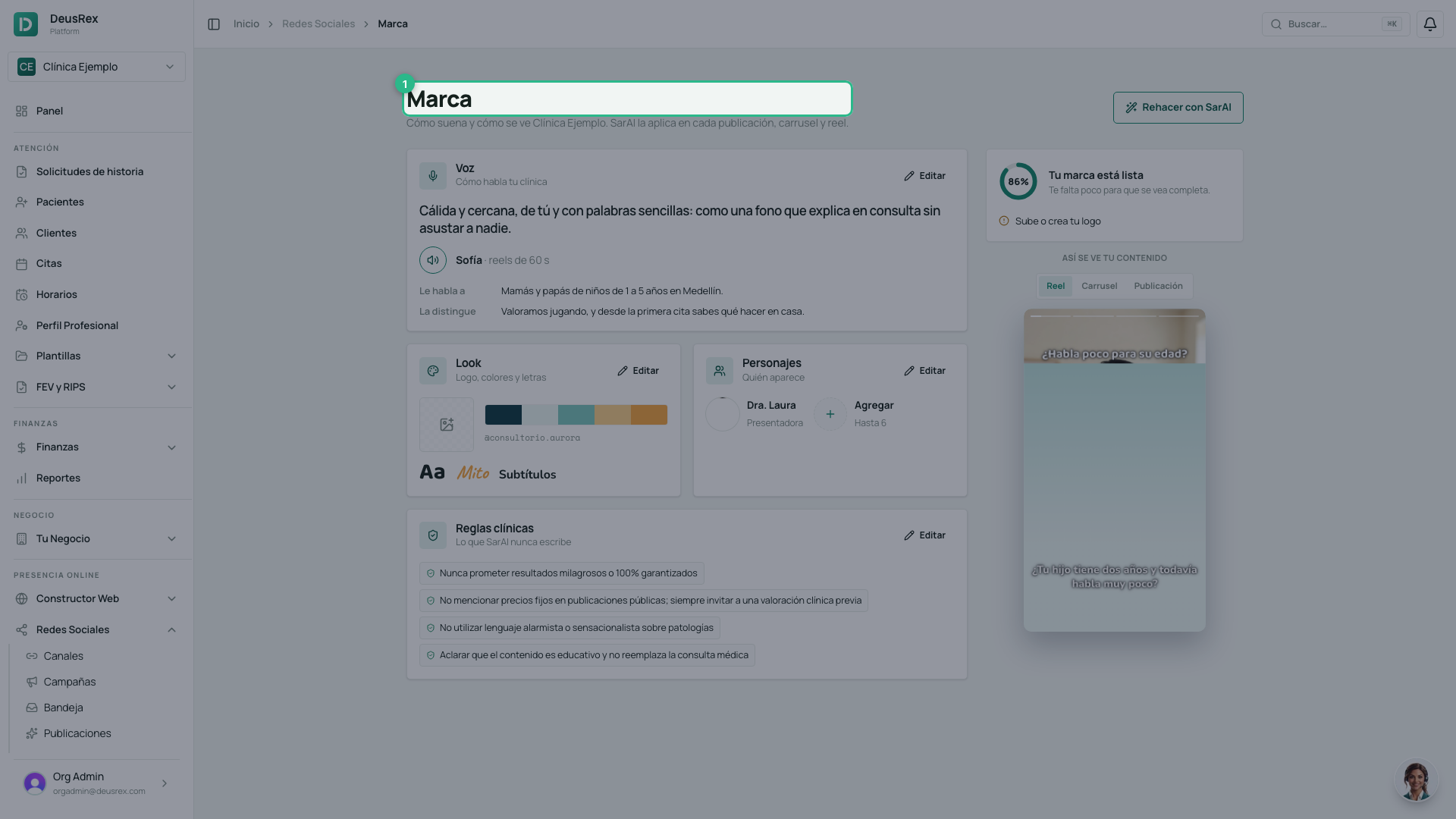Focus the Buscar search field
Viewport: 1456px width, 819px height.
[1335, 24]
